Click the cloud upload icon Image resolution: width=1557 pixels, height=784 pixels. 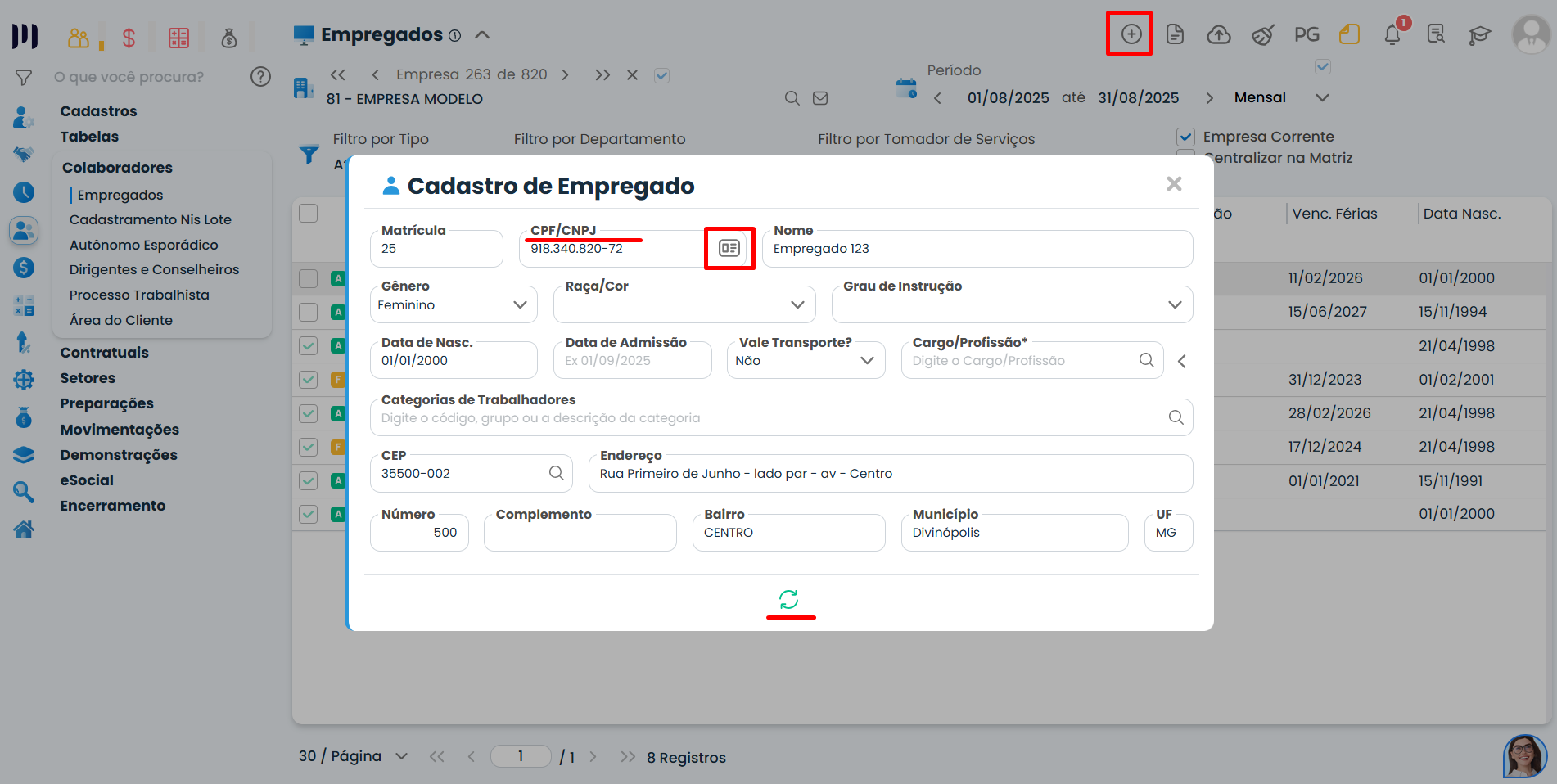tap(1219, 34)
